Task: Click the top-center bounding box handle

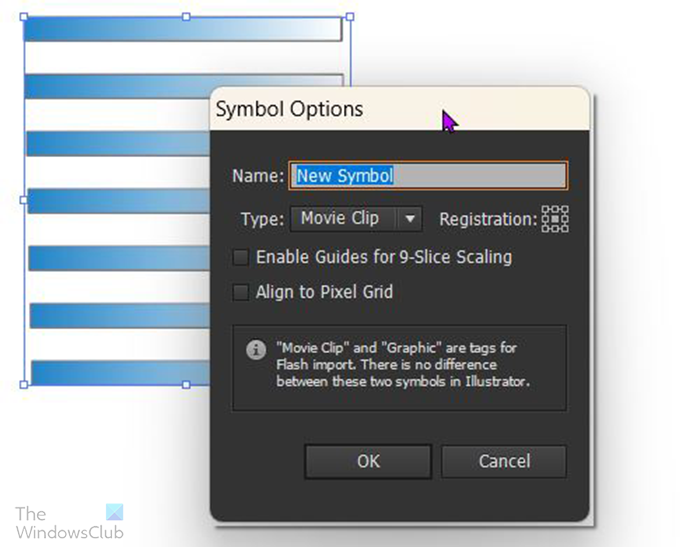Action: point(186,17)
